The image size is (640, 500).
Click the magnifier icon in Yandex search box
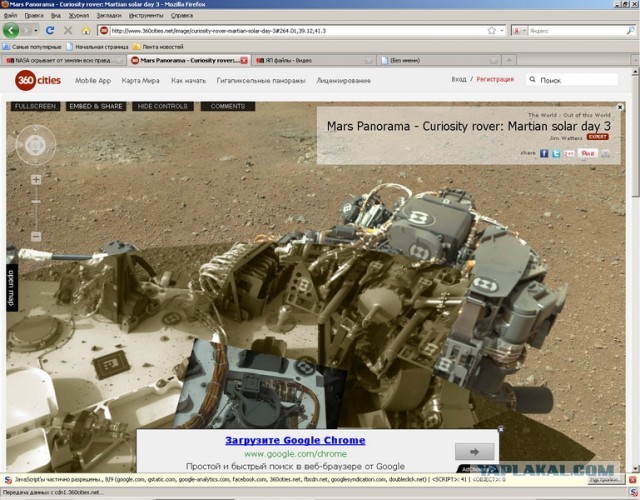tap(631, 31)
